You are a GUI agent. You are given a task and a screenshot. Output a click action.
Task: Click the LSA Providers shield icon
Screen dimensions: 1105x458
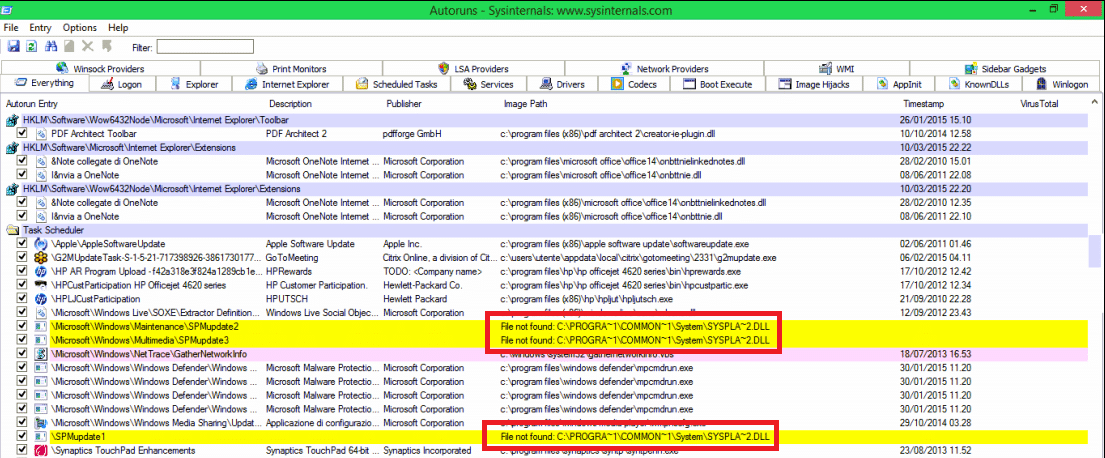pos(443,68)
